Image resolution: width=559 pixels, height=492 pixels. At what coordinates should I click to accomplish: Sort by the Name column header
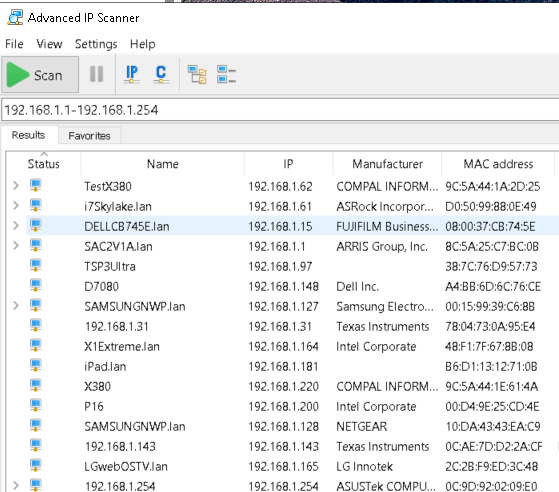pos(163,164)
